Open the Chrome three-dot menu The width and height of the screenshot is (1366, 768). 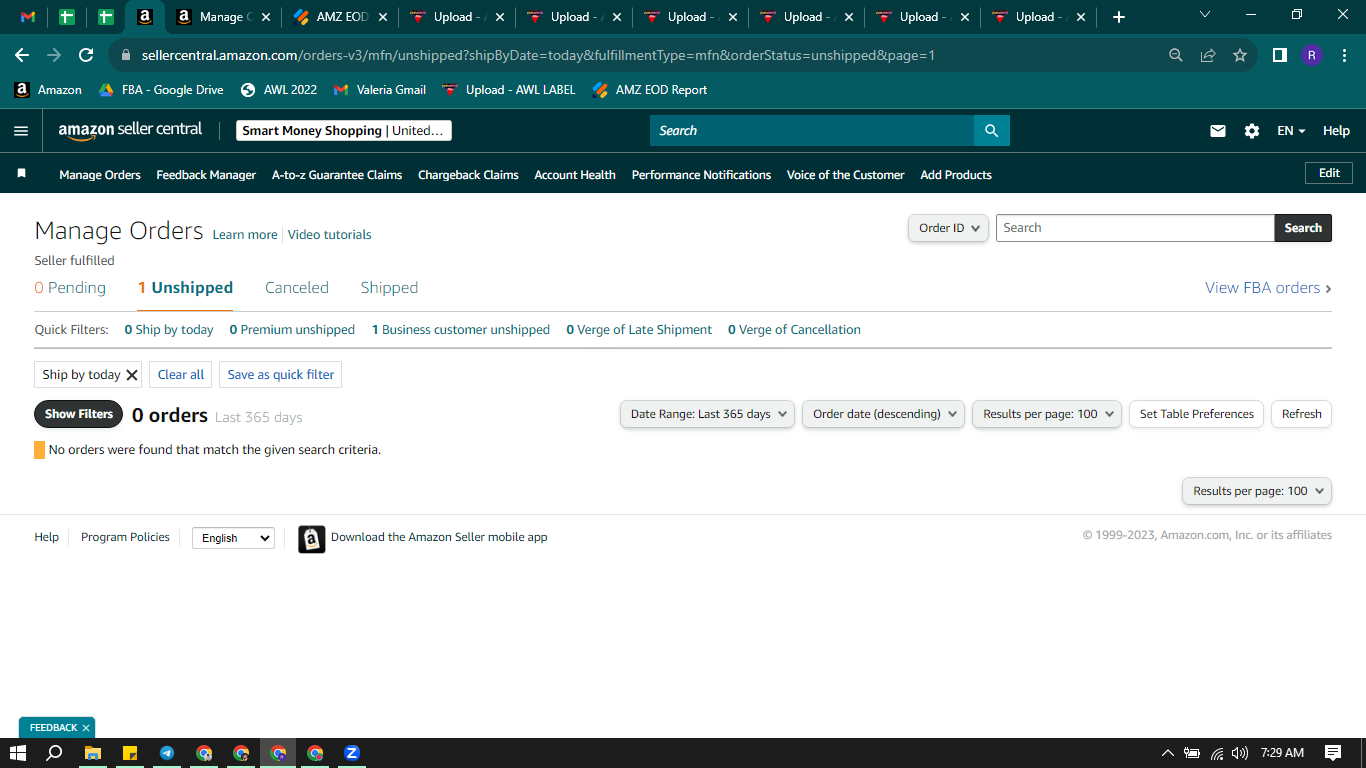coord(1344,55)
